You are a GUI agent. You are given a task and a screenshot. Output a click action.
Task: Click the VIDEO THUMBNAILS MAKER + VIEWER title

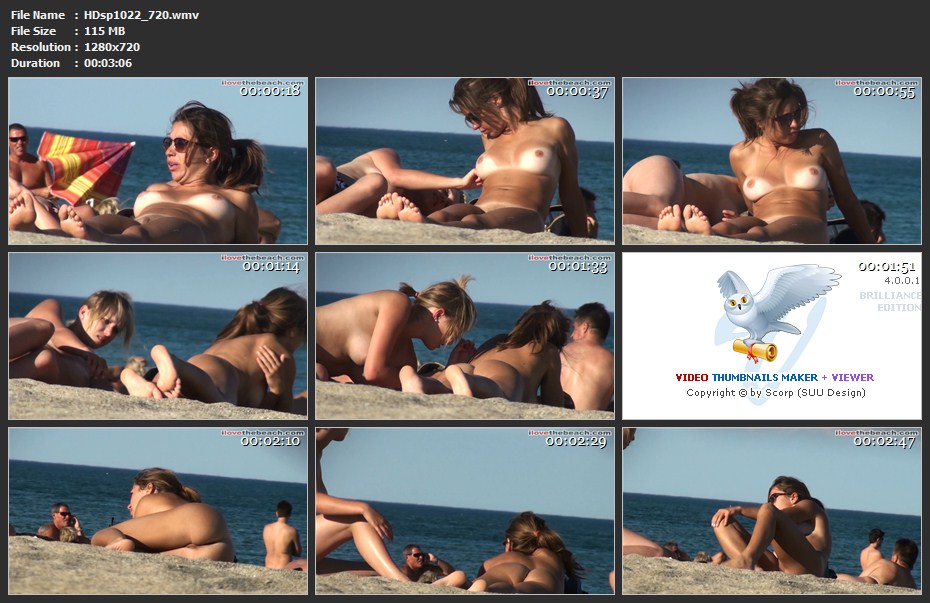click(x=774, y=378)
